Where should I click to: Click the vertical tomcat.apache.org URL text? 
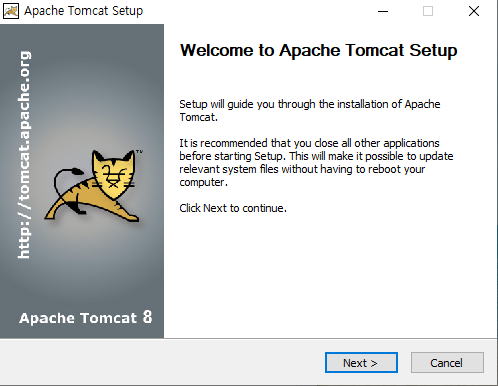click(x=24, y=155)
